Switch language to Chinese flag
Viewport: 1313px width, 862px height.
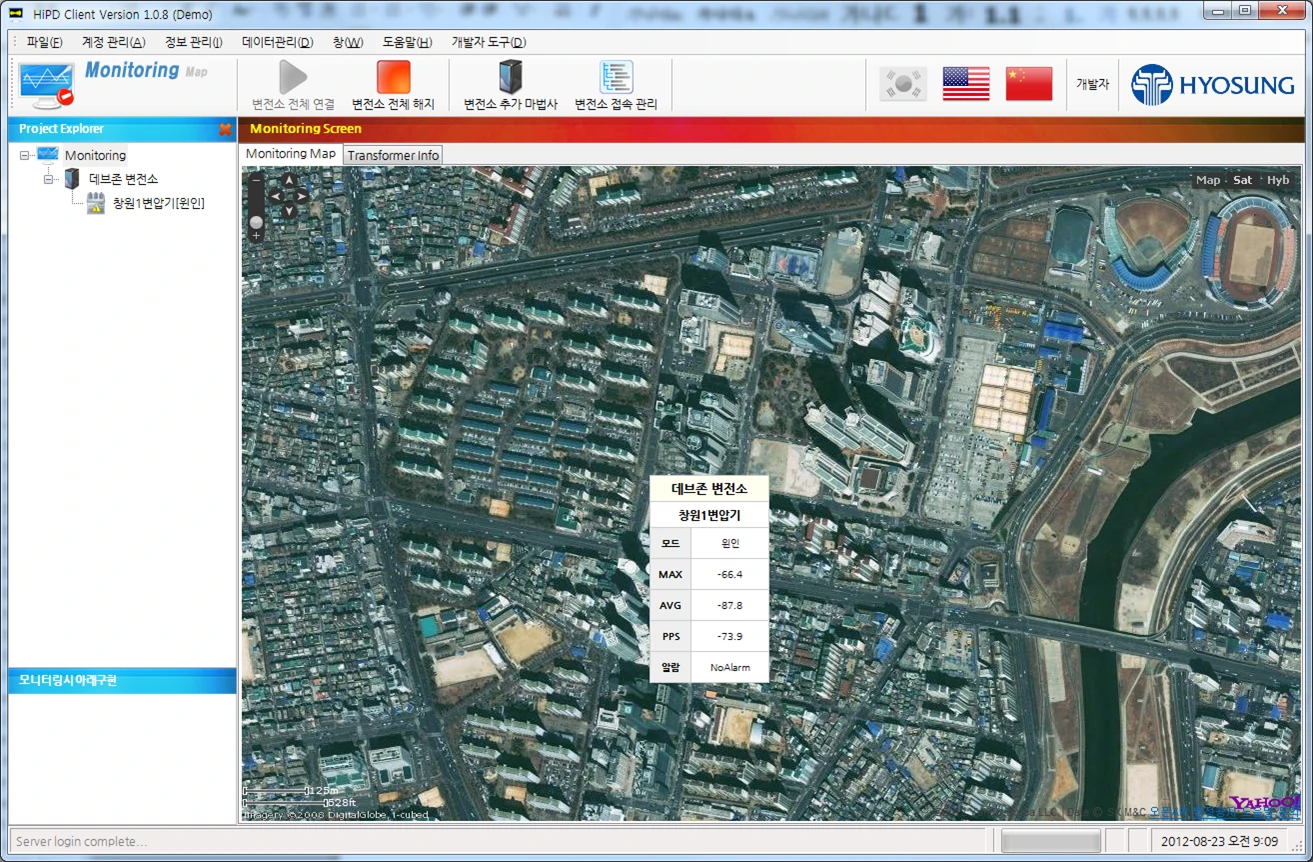(1029, 84)
